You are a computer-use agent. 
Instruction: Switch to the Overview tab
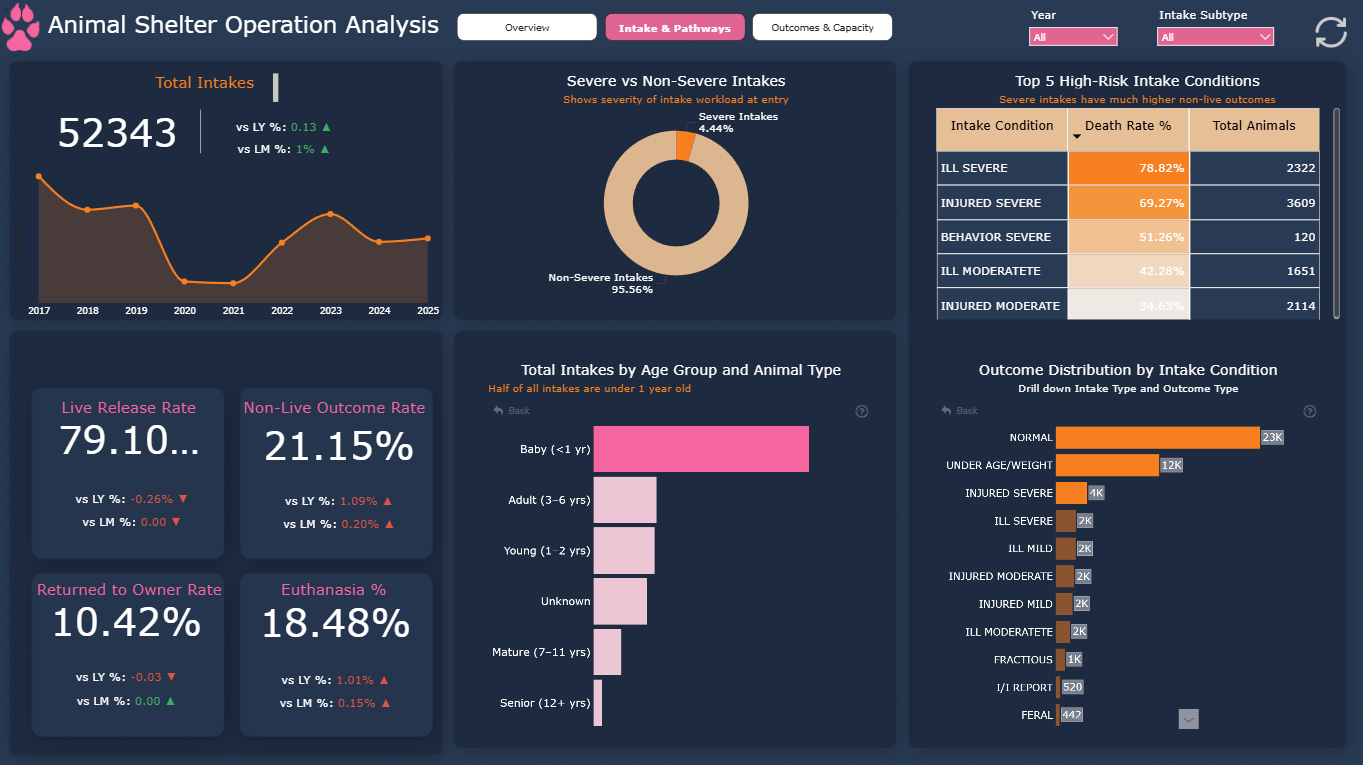[527, 28]
